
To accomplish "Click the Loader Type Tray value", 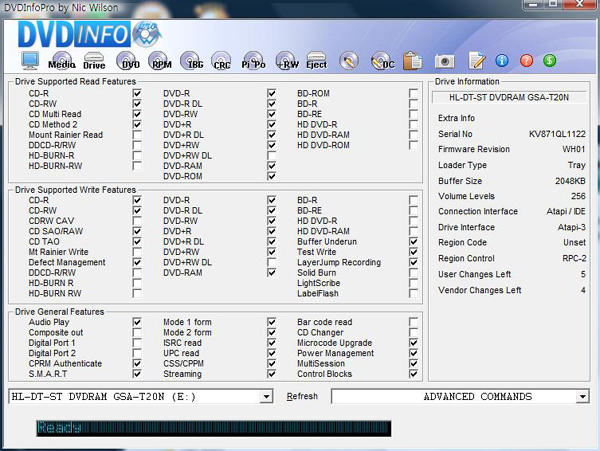I will 577,165.
